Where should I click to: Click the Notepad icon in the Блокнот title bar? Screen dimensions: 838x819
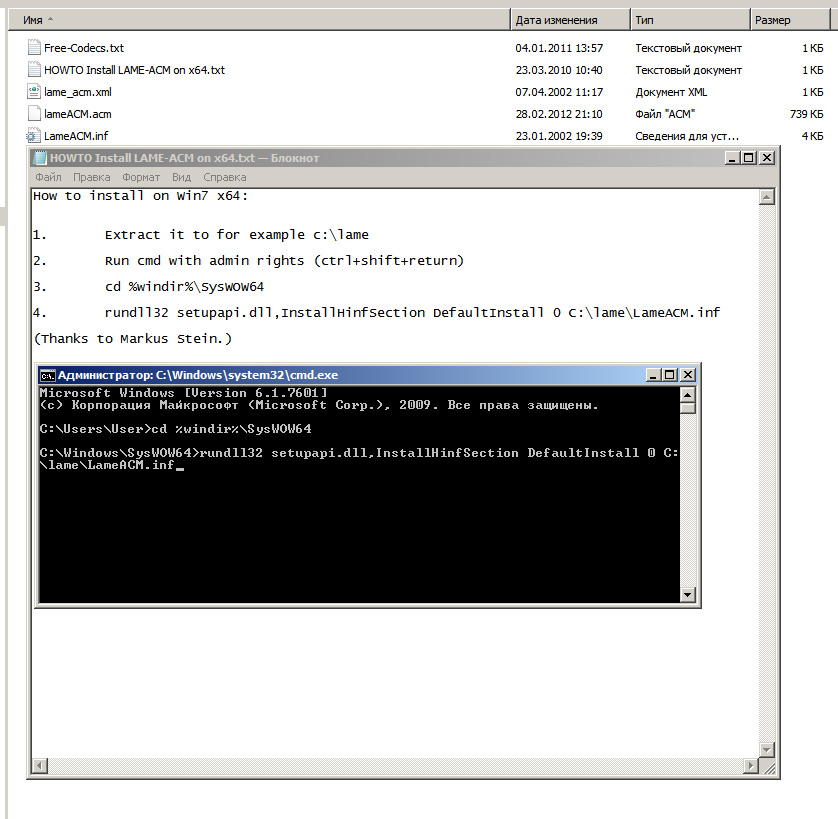(40, 158)
